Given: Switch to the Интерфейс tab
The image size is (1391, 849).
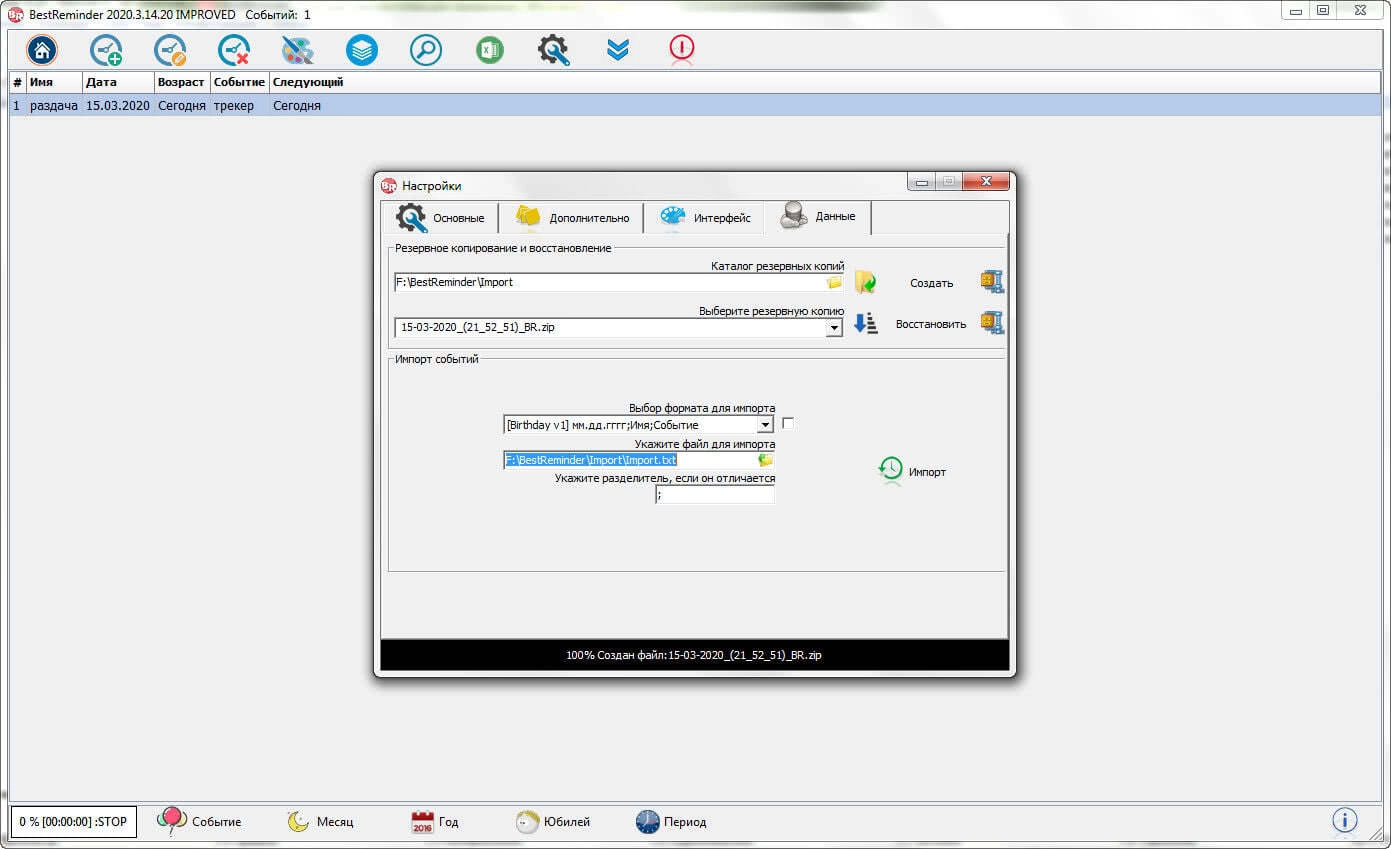Looking at the screenshot, I should 704,218.
